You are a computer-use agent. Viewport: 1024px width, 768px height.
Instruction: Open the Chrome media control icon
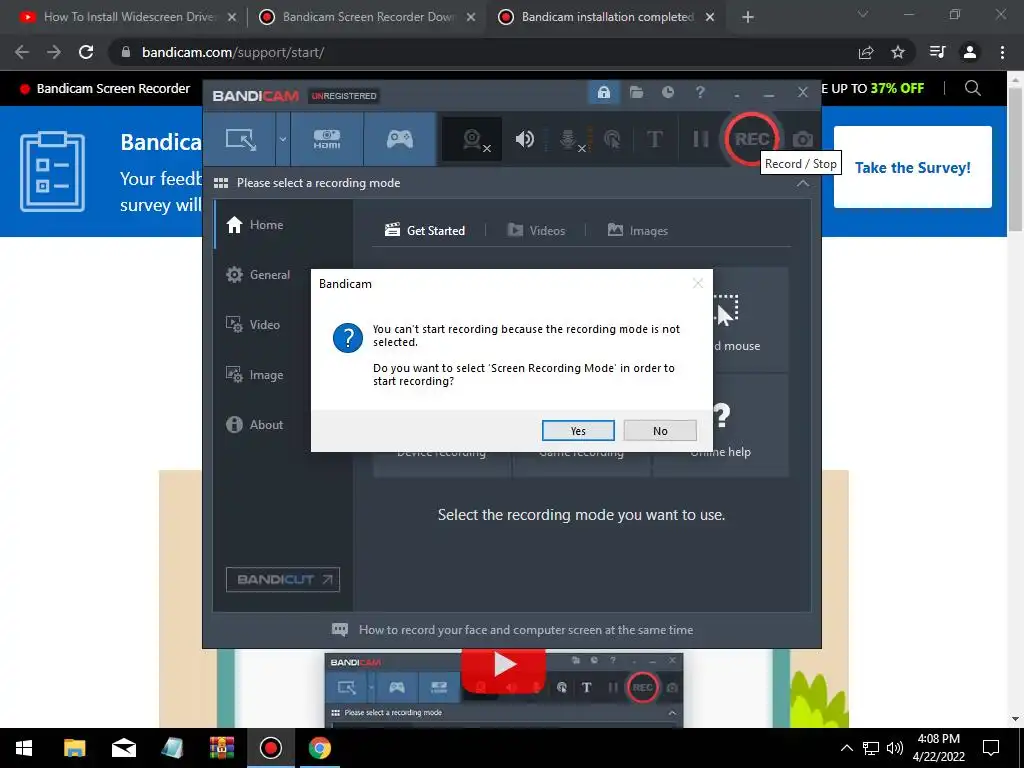point(937,52)
